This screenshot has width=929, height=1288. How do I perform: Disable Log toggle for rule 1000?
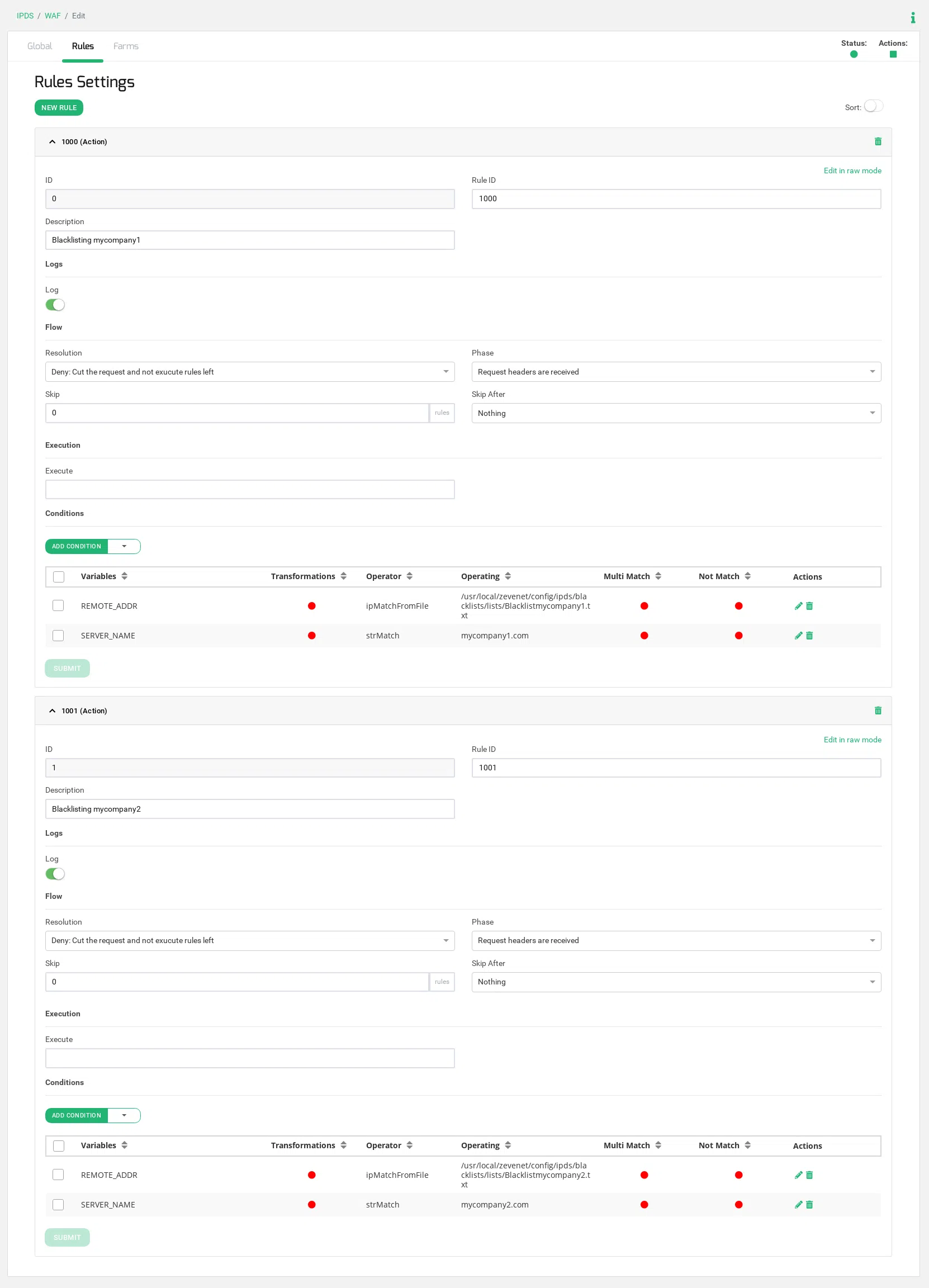(55, 305)
